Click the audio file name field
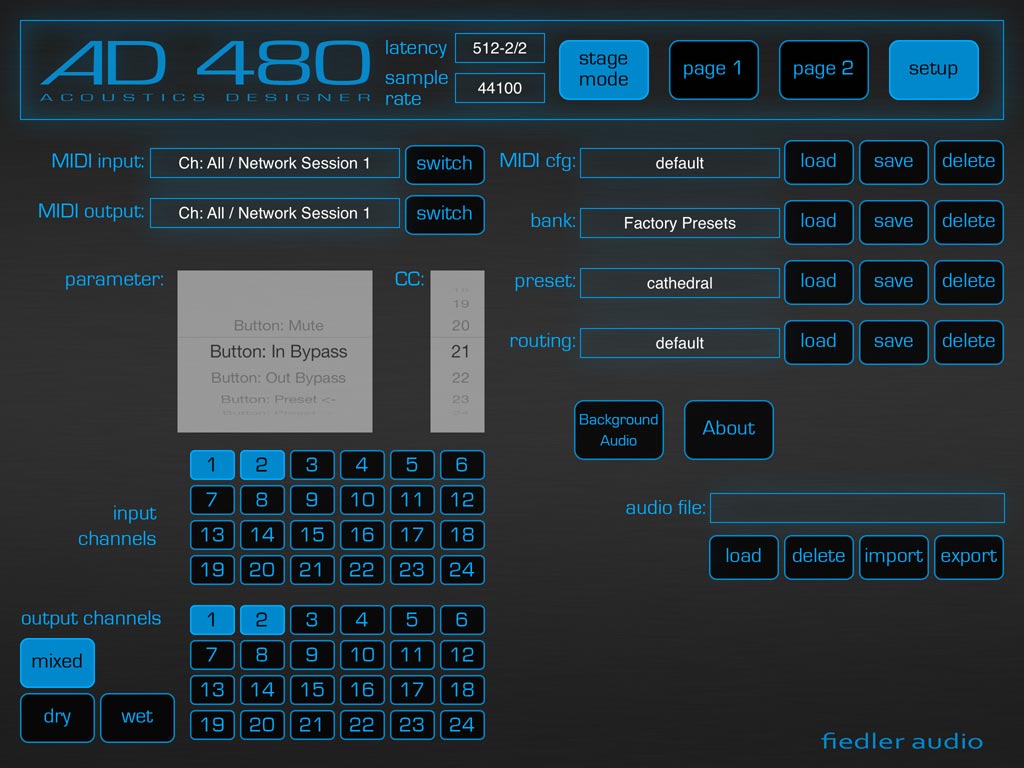Viewport: 1024px width, 768px height. [x=857, y=508]
